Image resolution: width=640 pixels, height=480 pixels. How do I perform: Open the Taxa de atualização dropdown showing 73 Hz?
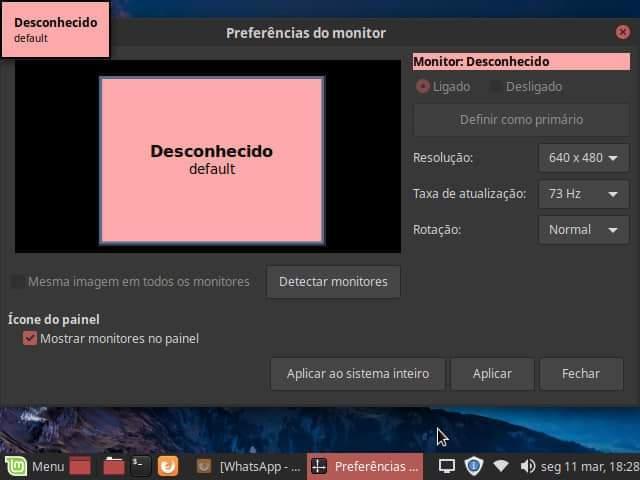pos(584,194)
